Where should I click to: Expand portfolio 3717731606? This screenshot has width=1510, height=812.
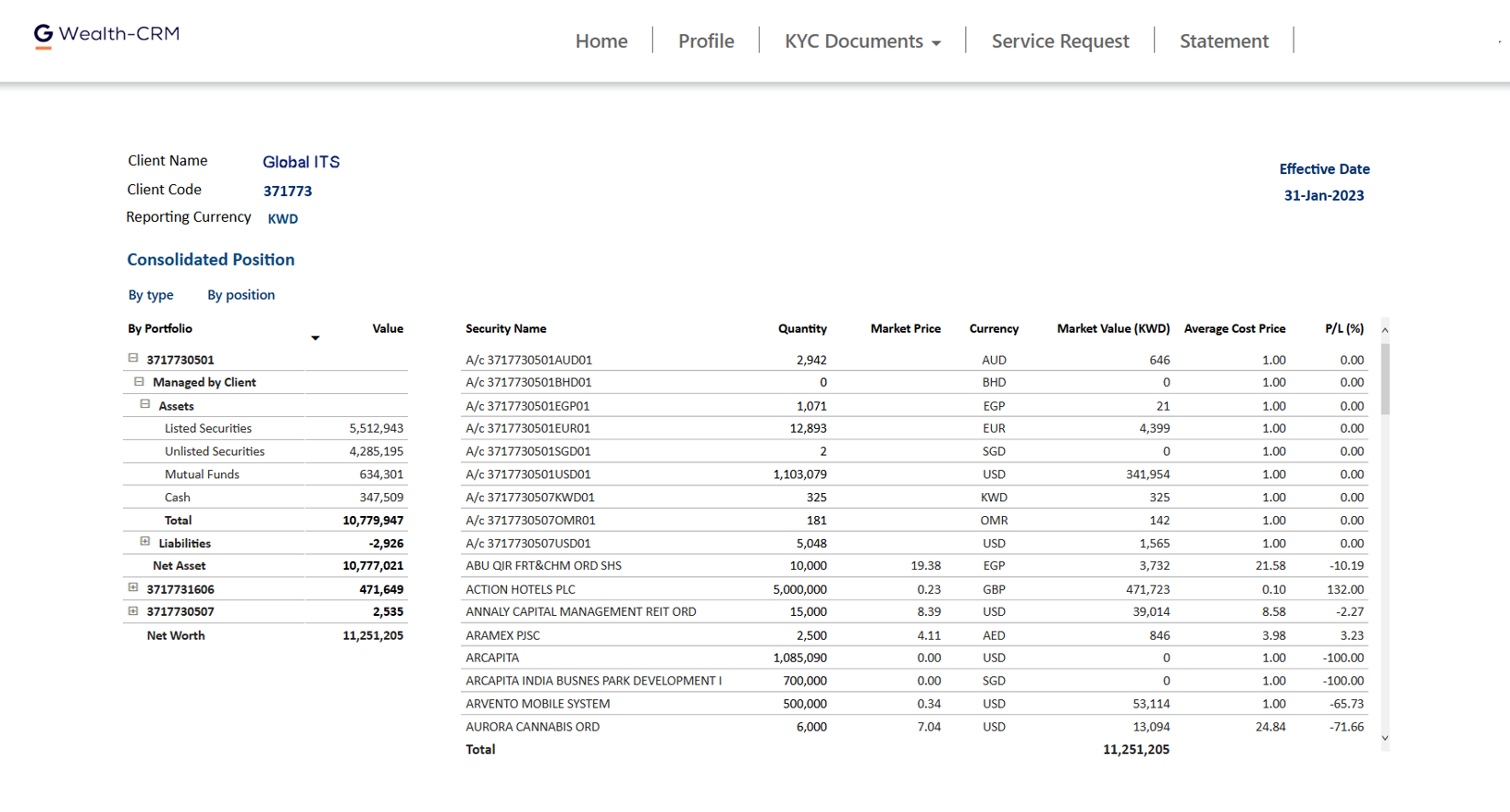point(133,587)
